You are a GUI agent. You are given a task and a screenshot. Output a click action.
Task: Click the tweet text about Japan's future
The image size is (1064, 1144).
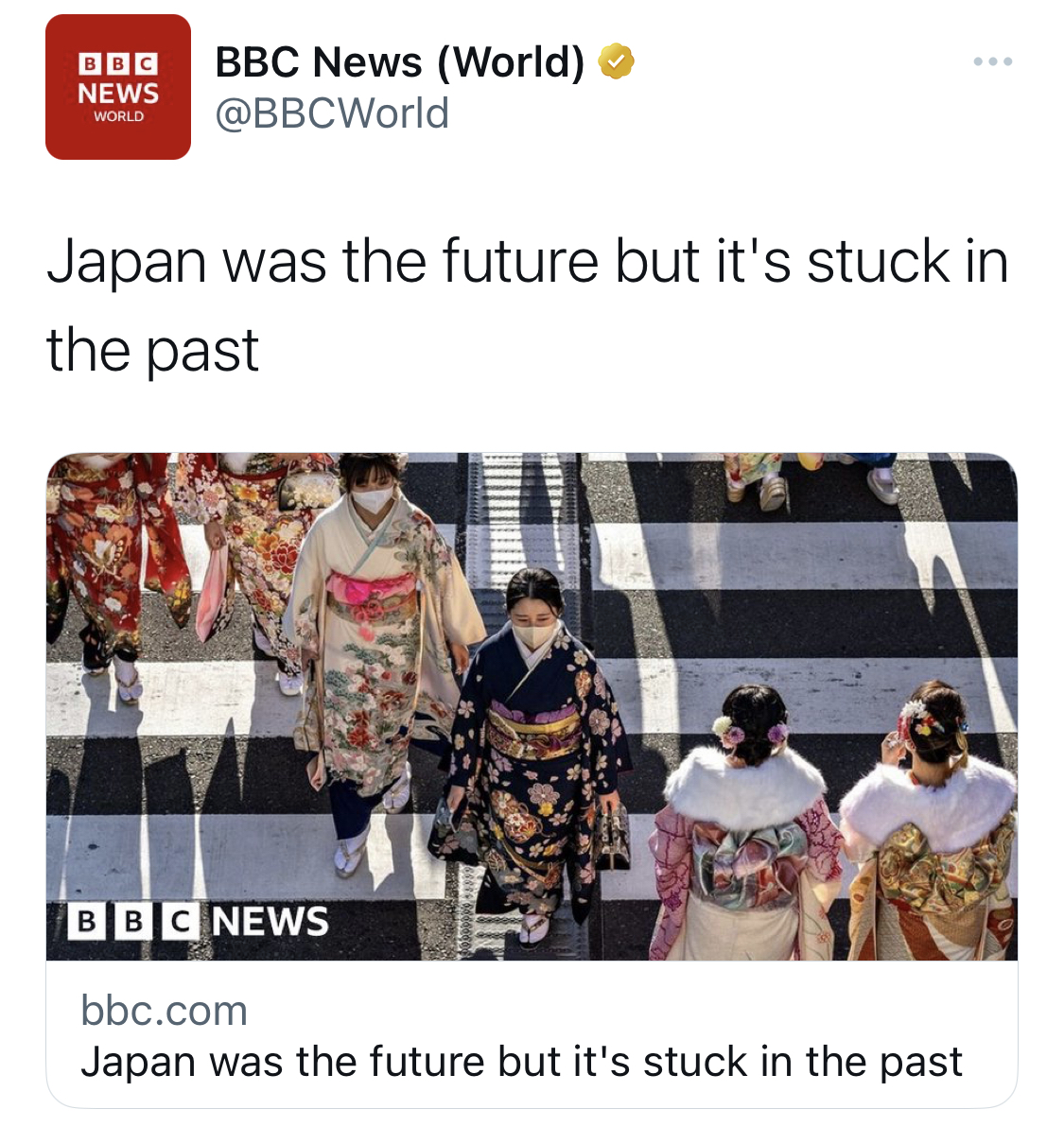pos(527,305)
